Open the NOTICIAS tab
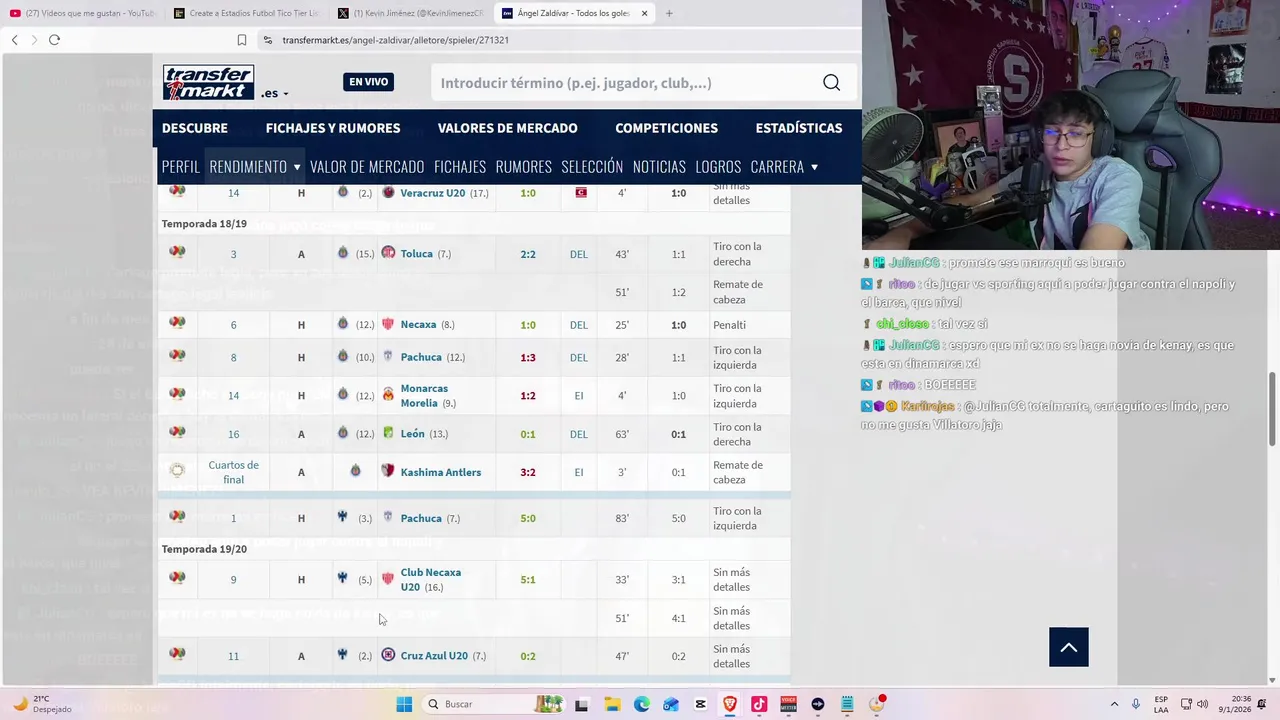Screen dimensions: 1280x720 tap(659, 167)
